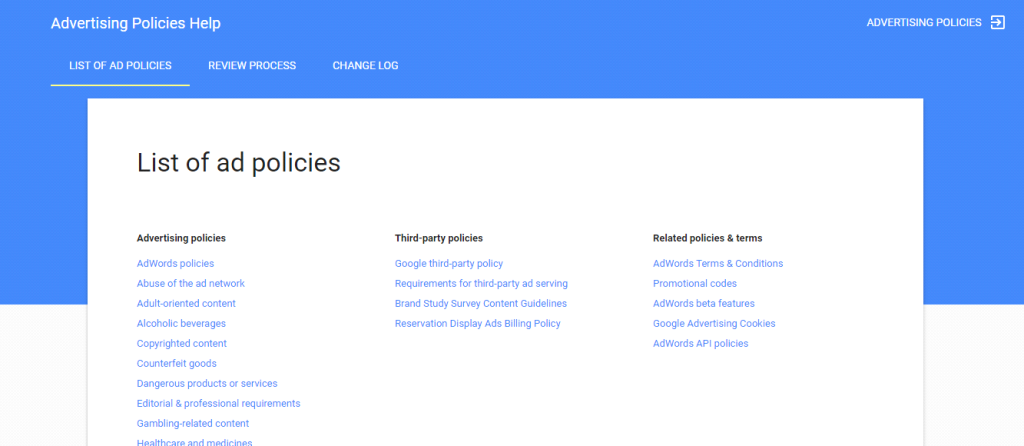
Task: Click Requirements for third-party ad serving
Action: point(481,284)
